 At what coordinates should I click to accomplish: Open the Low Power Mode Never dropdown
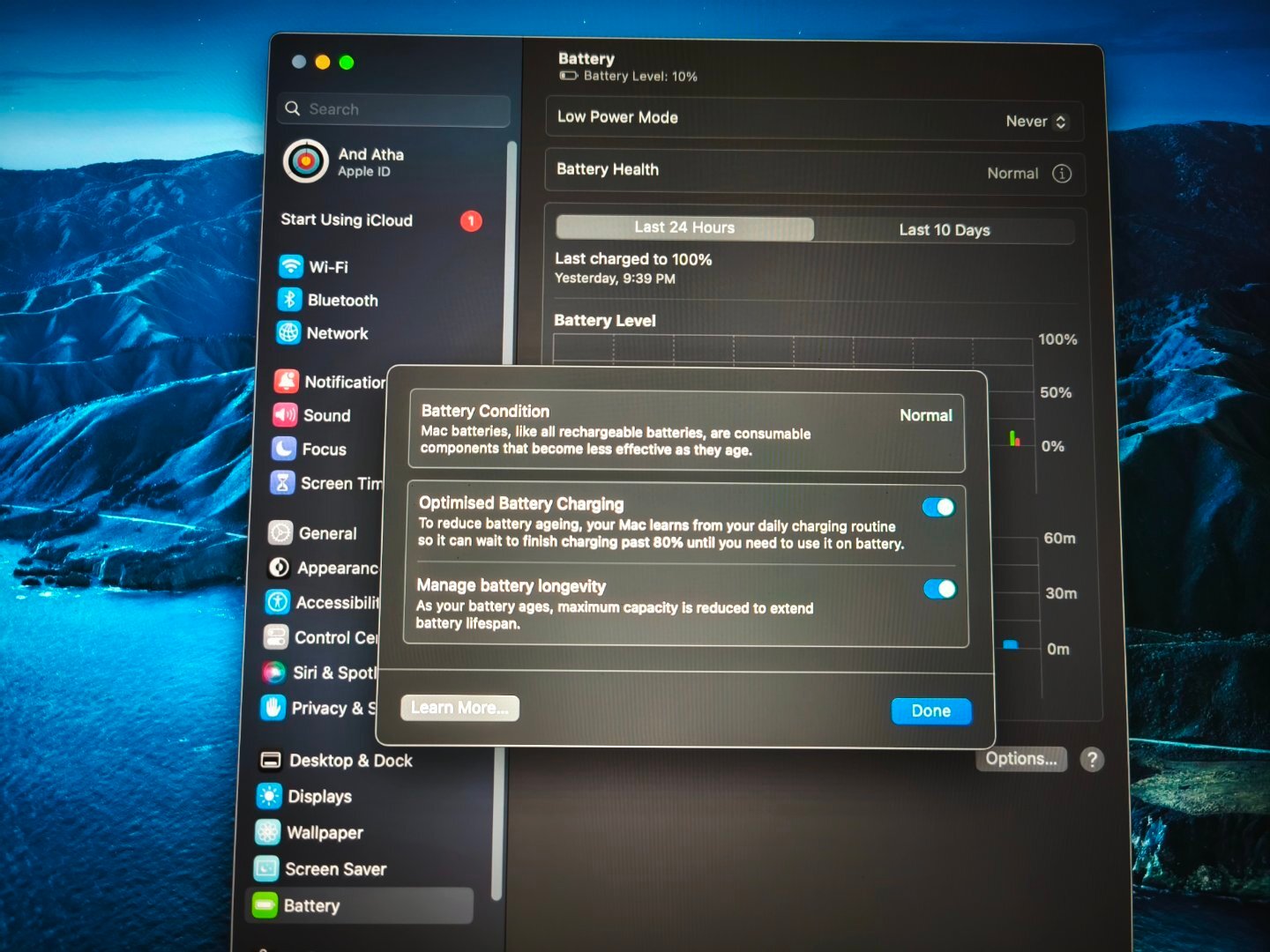click(x=1036, y=122)
